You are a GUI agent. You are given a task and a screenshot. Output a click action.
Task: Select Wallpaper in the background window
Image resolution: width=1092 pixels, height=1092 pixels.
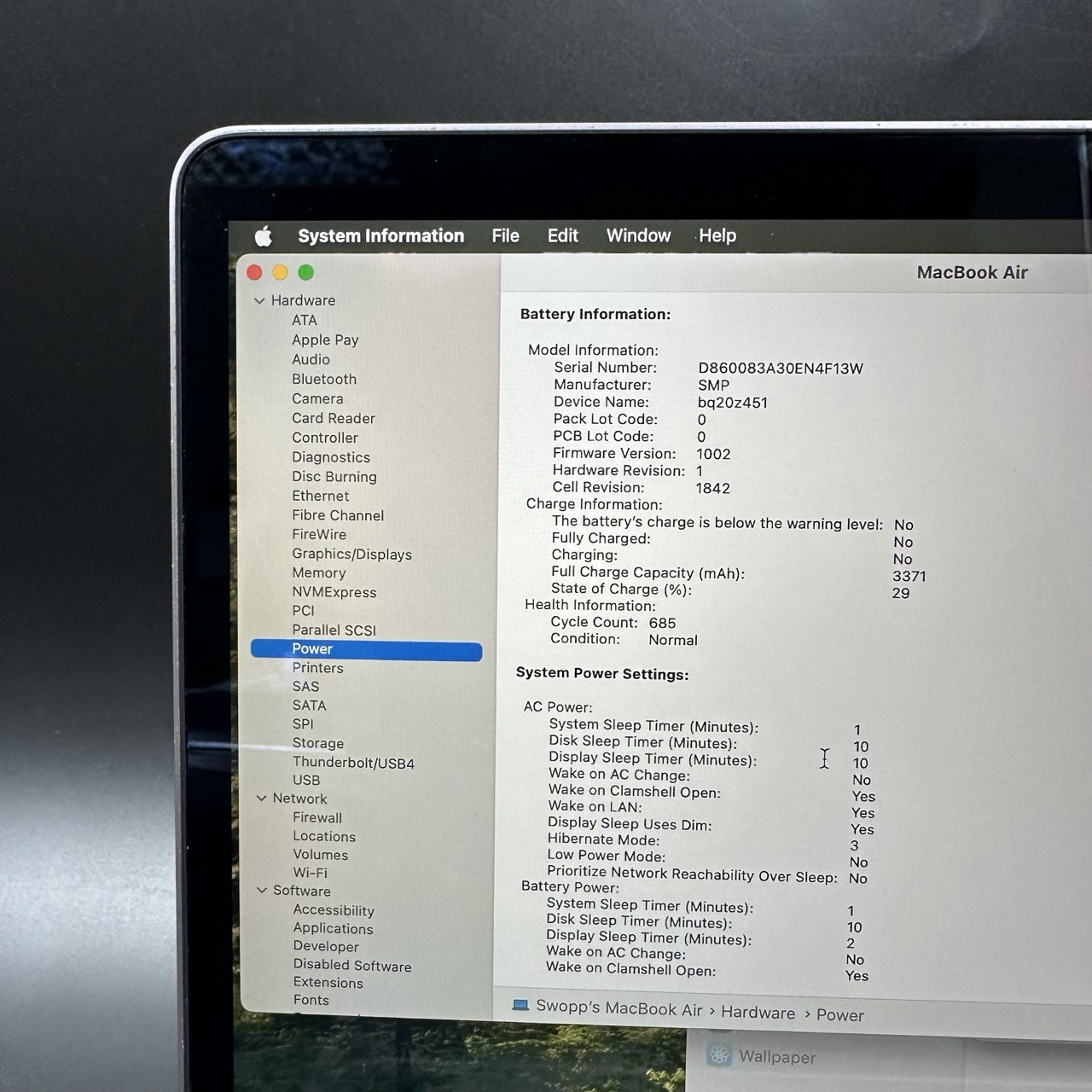tap(777, 1057)
